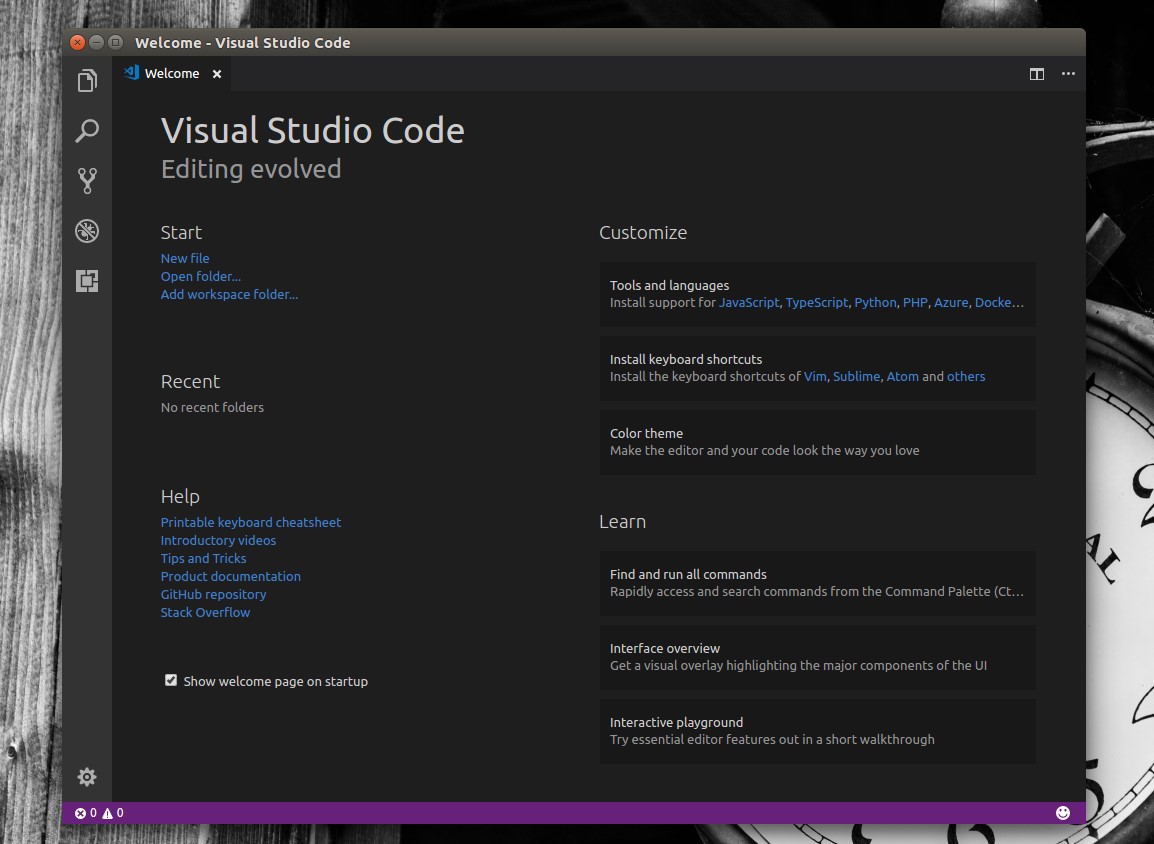1154x844 pixels.
Task: Open the Debug view in activity bar
Action: click(87, 231)
